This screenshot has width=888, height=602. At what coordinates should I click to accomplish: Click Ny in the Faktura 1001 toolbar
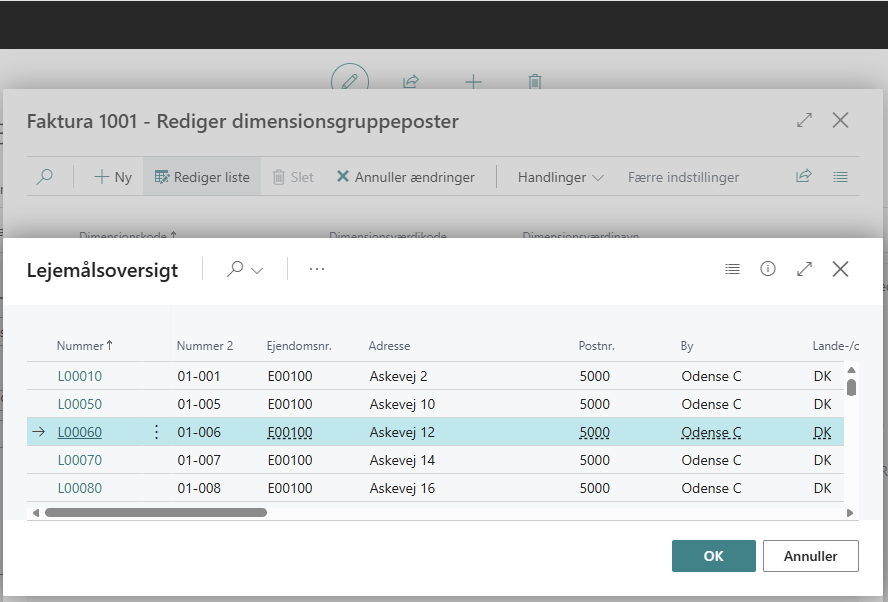coord(113,177)
